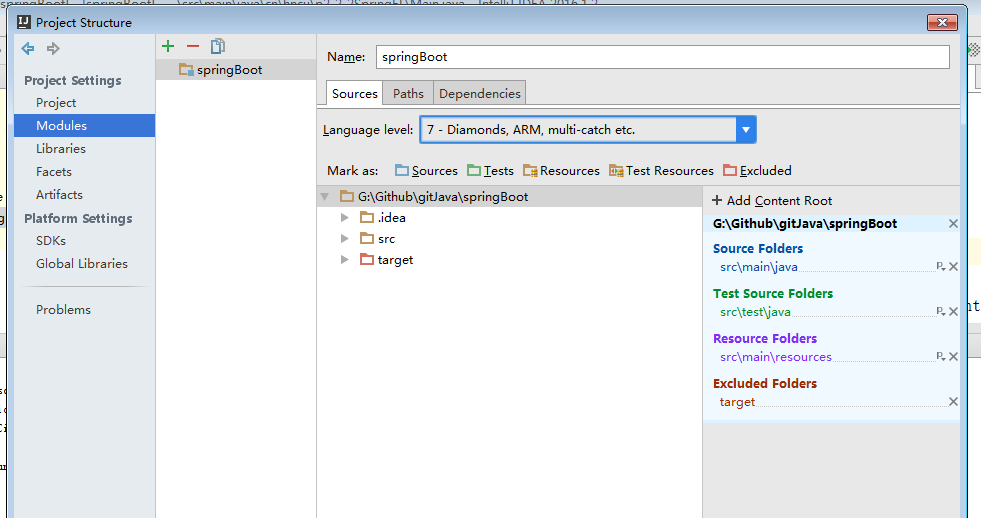Viewport: 981px width, 518px height.
Task: Go forward with the right arrow icon
Action: tap(53, 48)
